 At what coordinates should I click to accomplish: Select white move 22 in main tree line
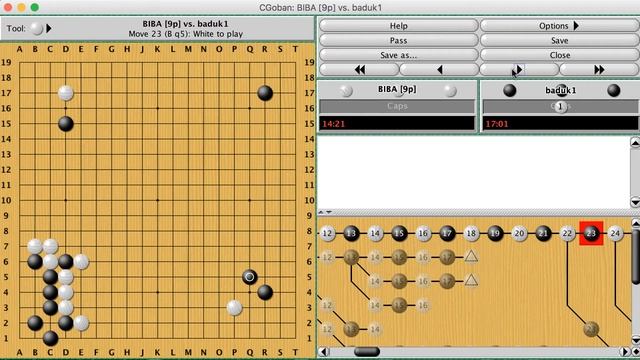coord(567,233)
